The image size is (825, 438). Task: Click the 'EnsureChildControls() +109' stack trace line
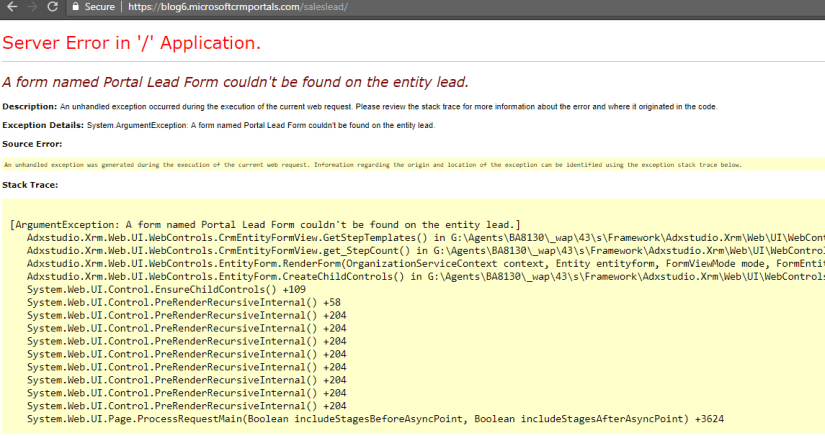coord(166,290)
